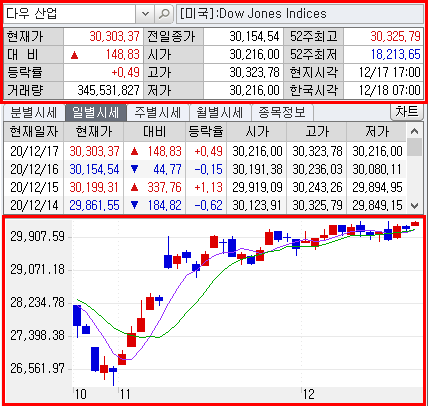The width and height of the screenshot is (428, 406).
Task: Click the 현재가 column header in table
Action: (94, 132)
